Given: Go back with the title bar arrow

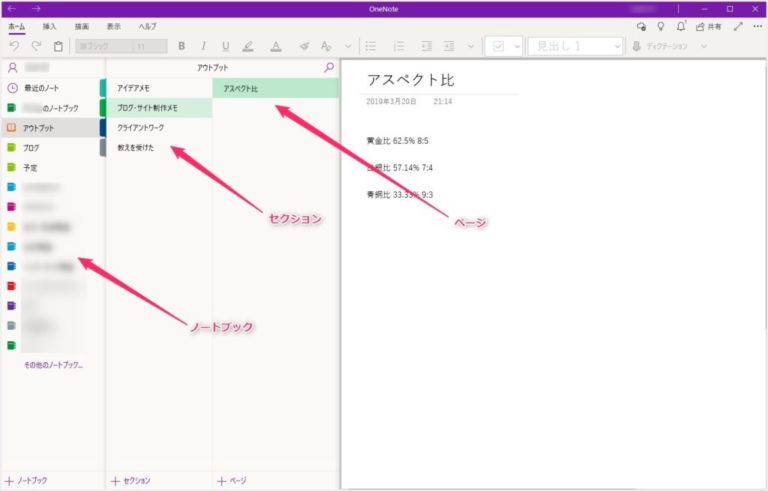Looking at the screenshot, I should coord(12,9).
